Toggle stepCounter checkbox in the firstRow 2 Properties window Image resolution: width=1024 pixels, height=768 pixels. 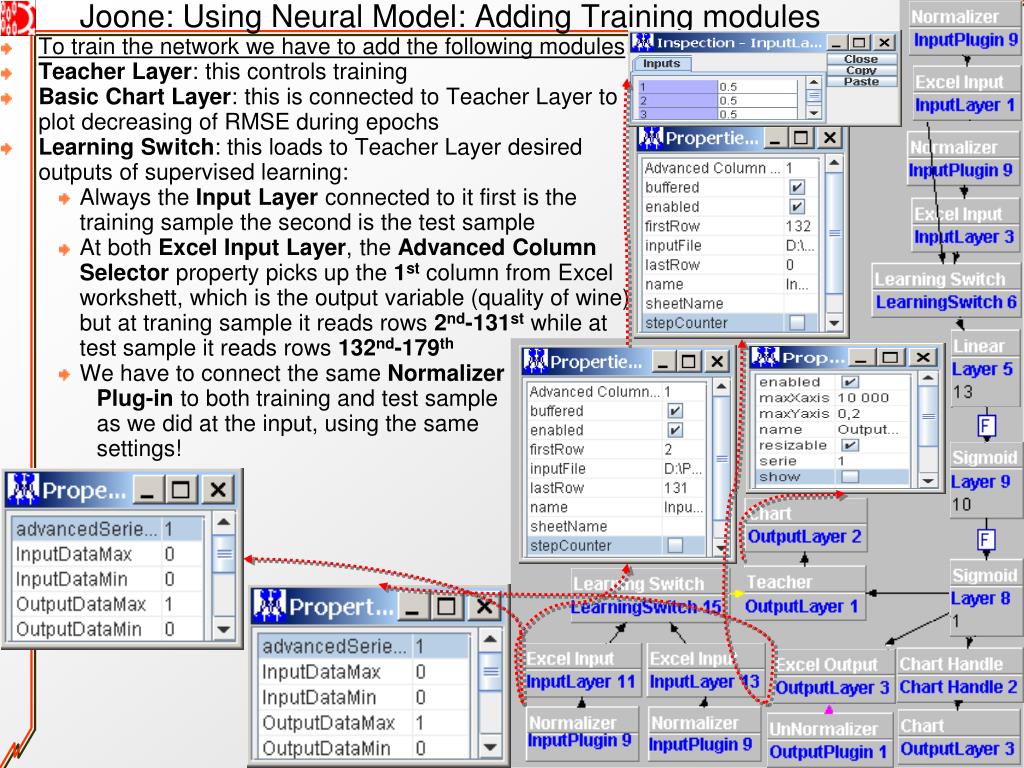click(675, 545)
